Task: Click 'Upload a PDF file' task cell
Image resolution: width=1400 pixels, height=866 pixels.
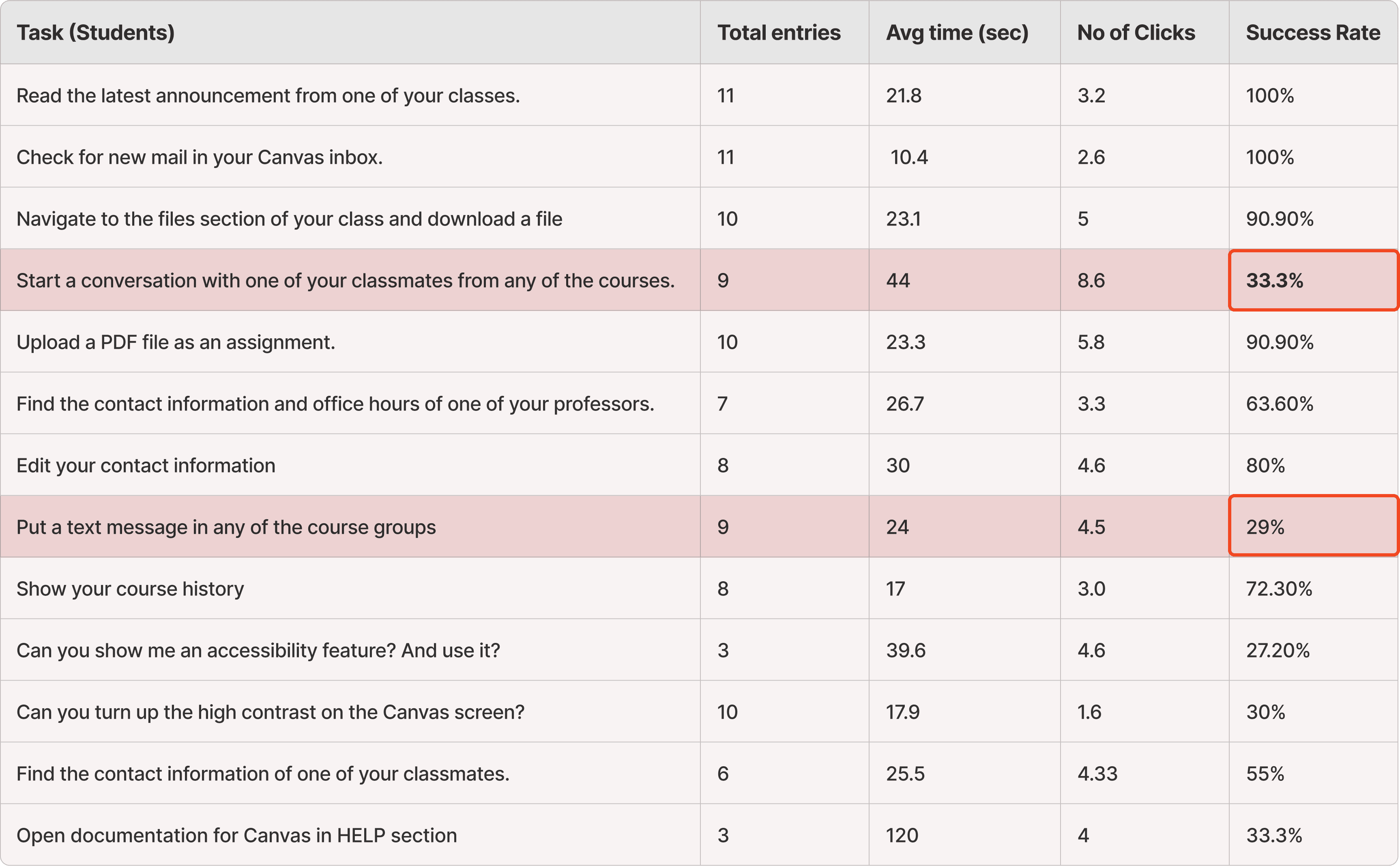Action: click(x=176, y=342)
